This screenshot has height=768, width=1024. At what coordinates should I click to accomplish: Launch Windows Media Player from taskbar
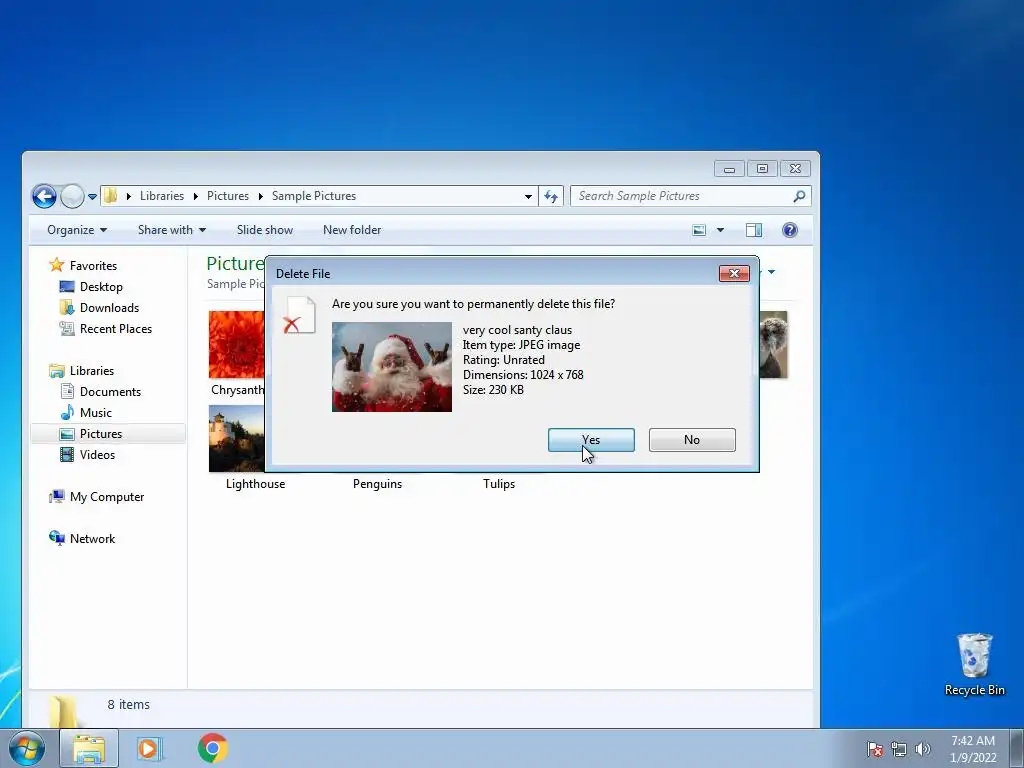pos(150,749)
